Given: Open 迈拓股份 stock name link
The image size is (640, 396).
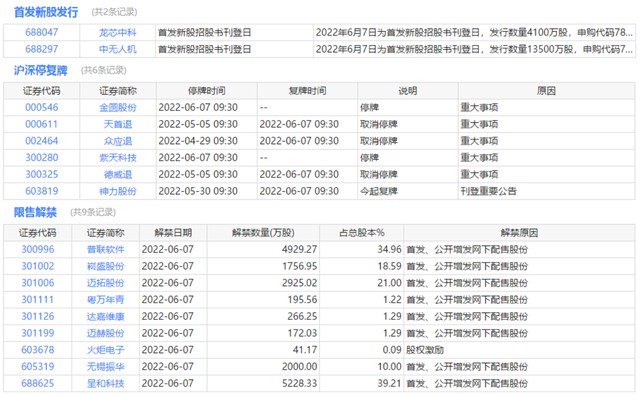Looking at the screenshot, I should 105,283.
